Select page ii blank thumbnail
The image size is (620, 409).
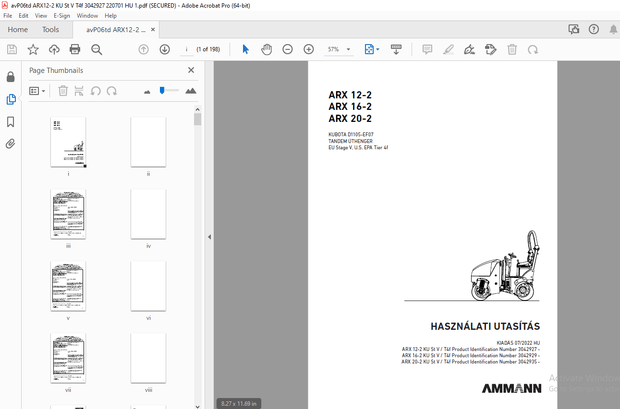pos(148,142)
